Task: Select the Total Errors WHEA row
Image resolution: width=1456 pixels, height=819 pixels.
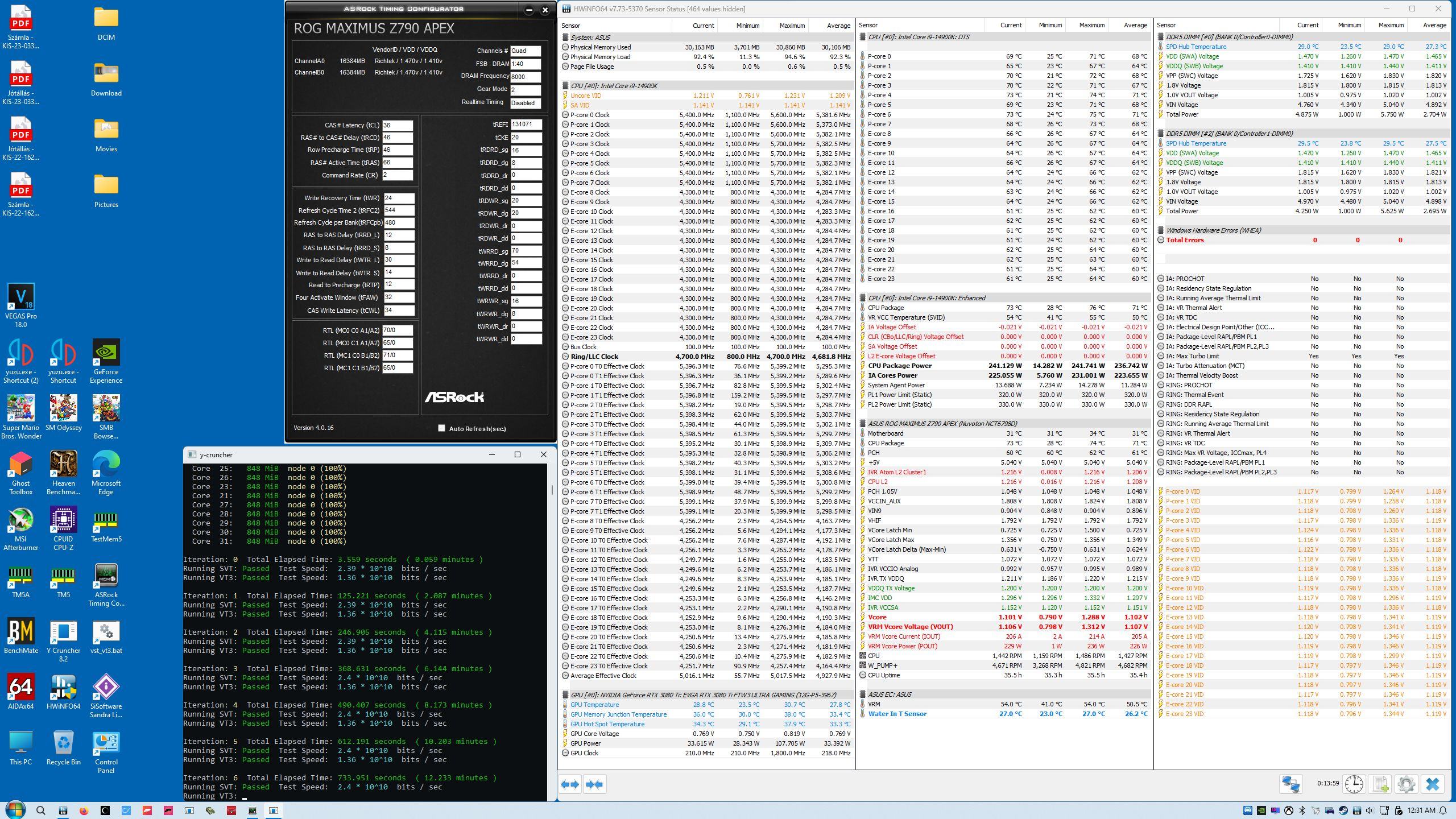Action: point(1302,240)
